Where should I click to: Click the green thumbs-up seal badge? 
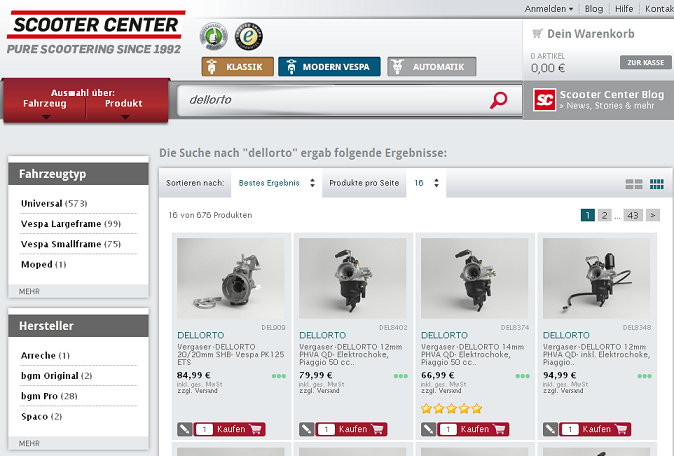click(x=214, y=37)
